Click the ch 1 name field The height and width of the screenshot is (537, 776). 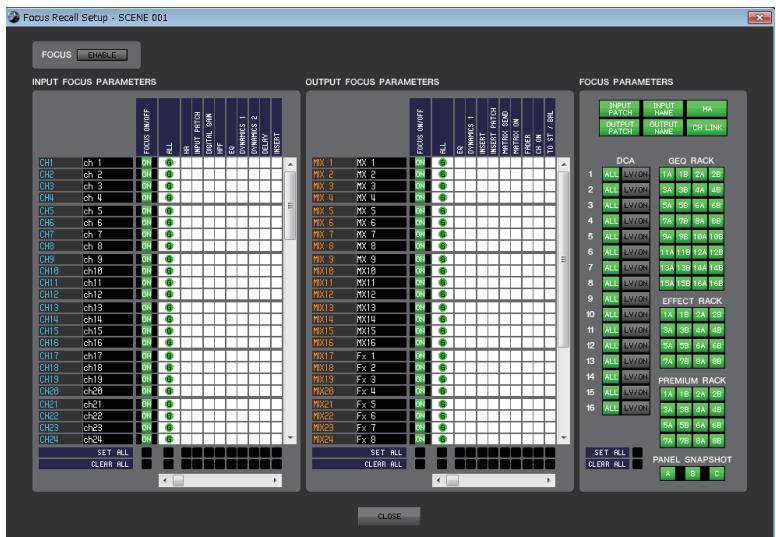click(x=108, y=162)
